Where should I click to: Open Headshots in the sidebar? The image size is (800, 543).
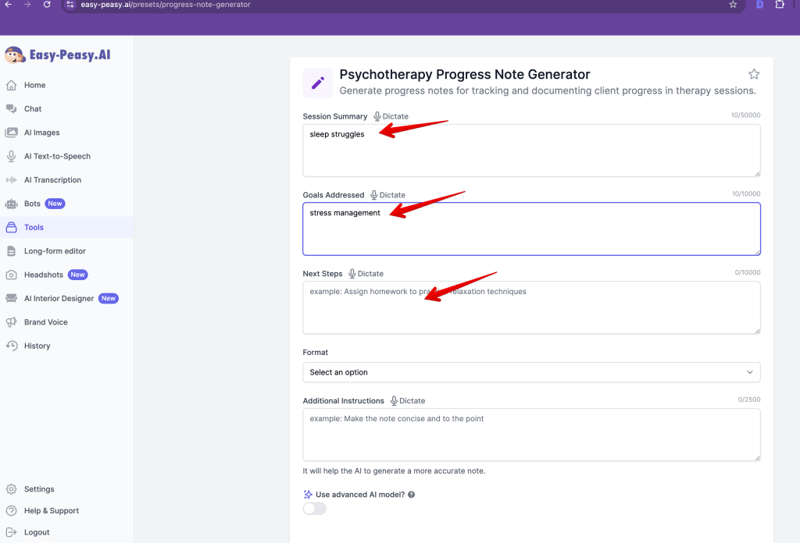[43, 275]
